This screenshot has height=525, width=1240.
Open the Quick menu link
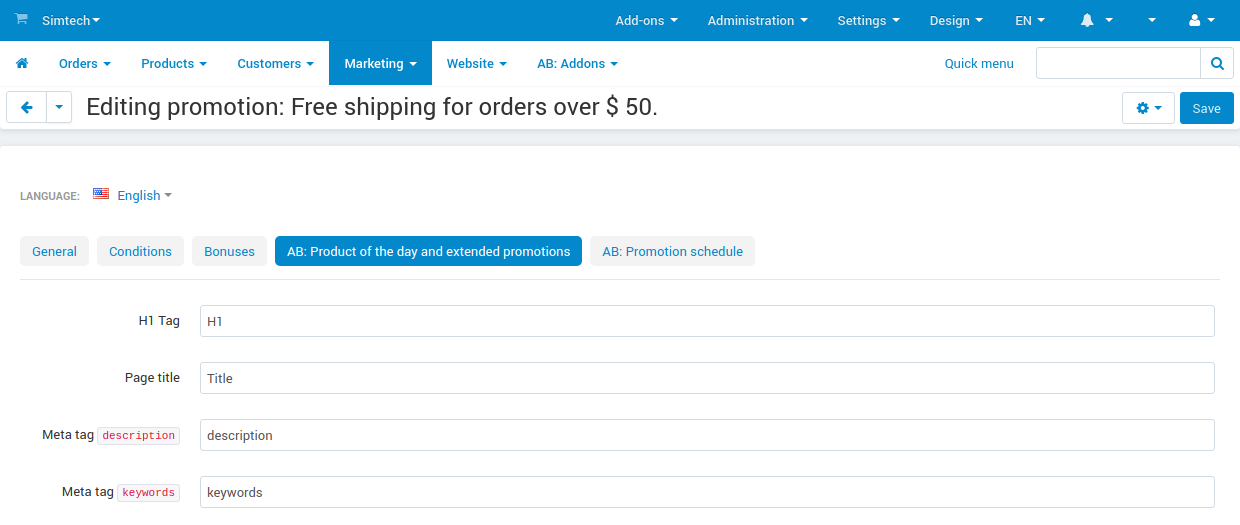click(978, 63)
